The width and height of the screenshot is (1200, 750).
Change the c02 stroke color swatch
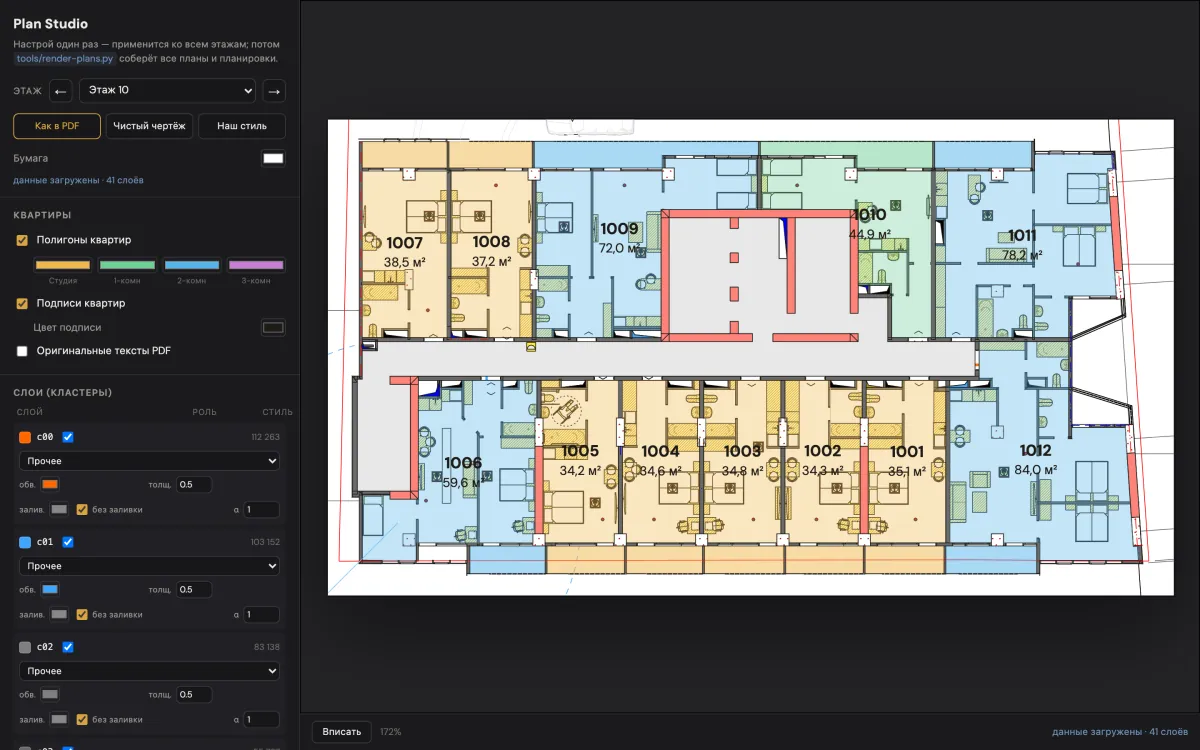(x=50, y=695)
